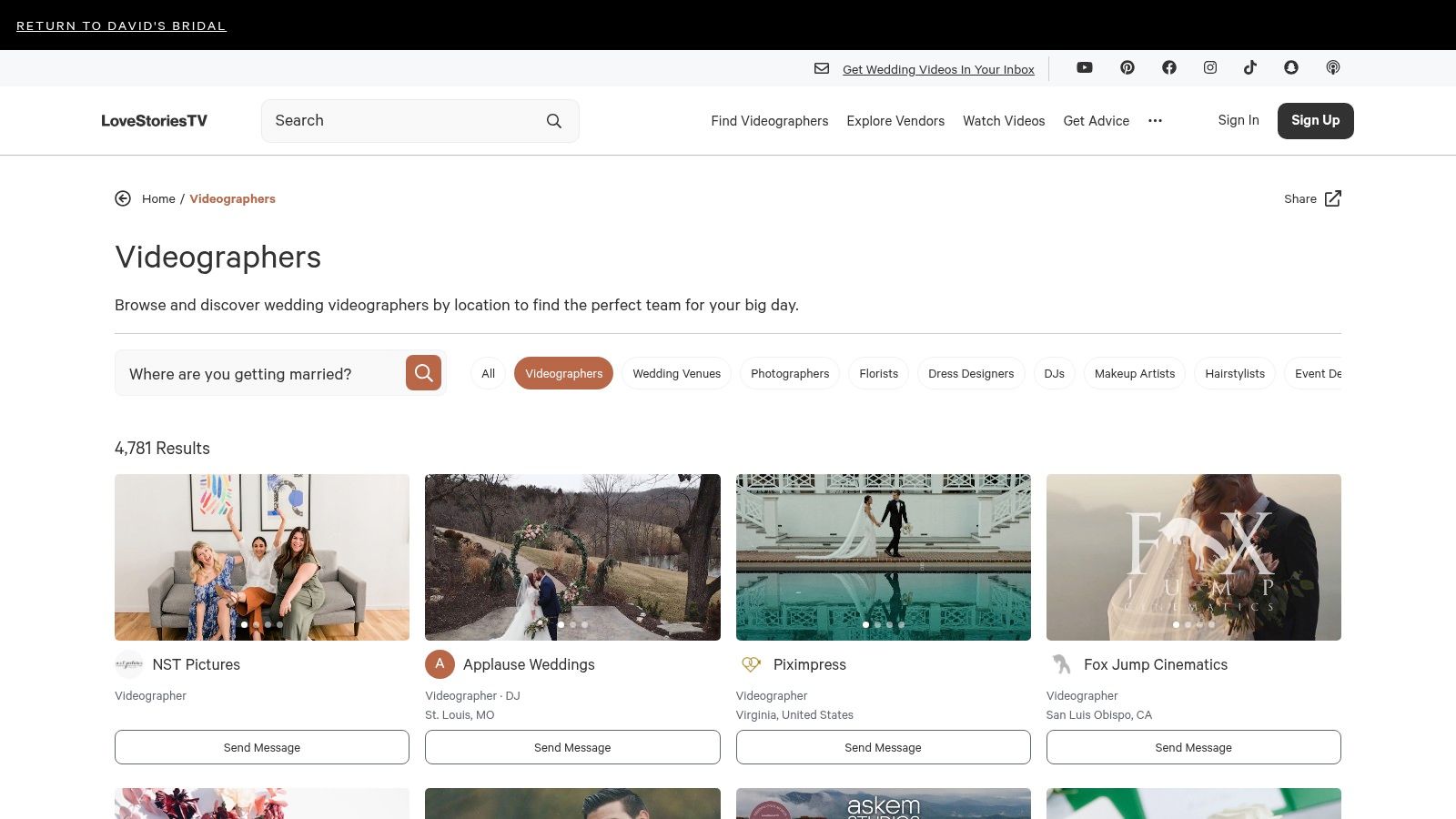Select the Wedding Venues filter chip
1456x819 pixels.
click(676, 373)
